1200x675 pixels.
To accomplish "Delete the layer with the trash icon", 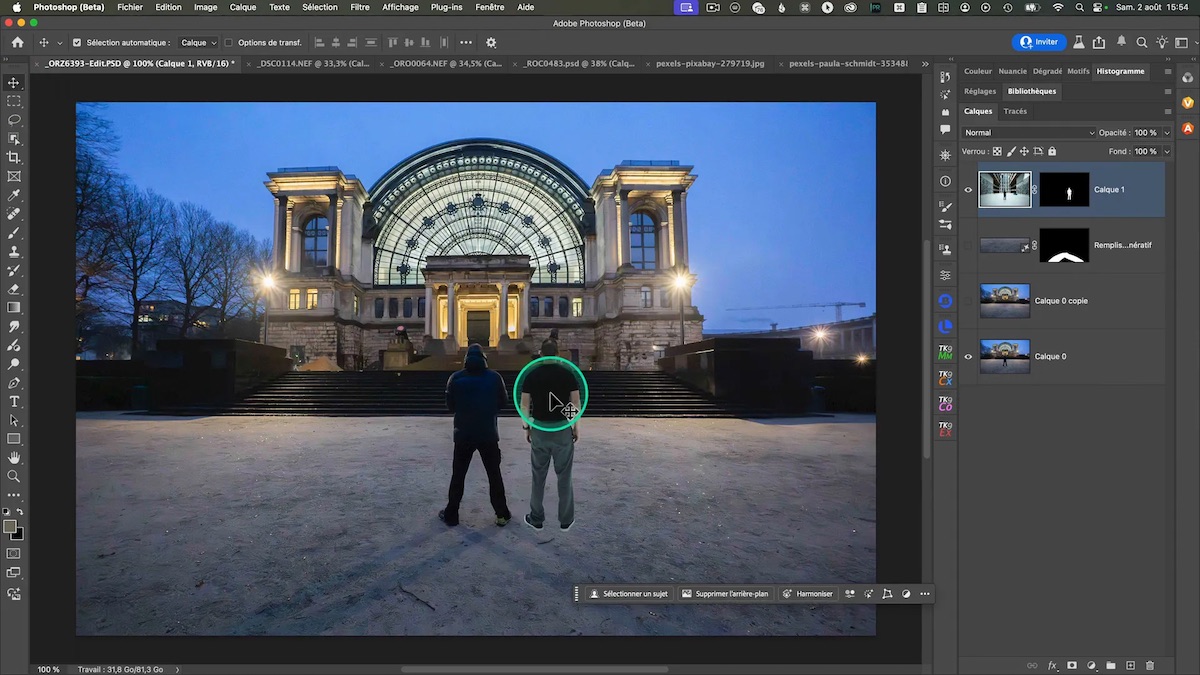I will pos(1150,665).
